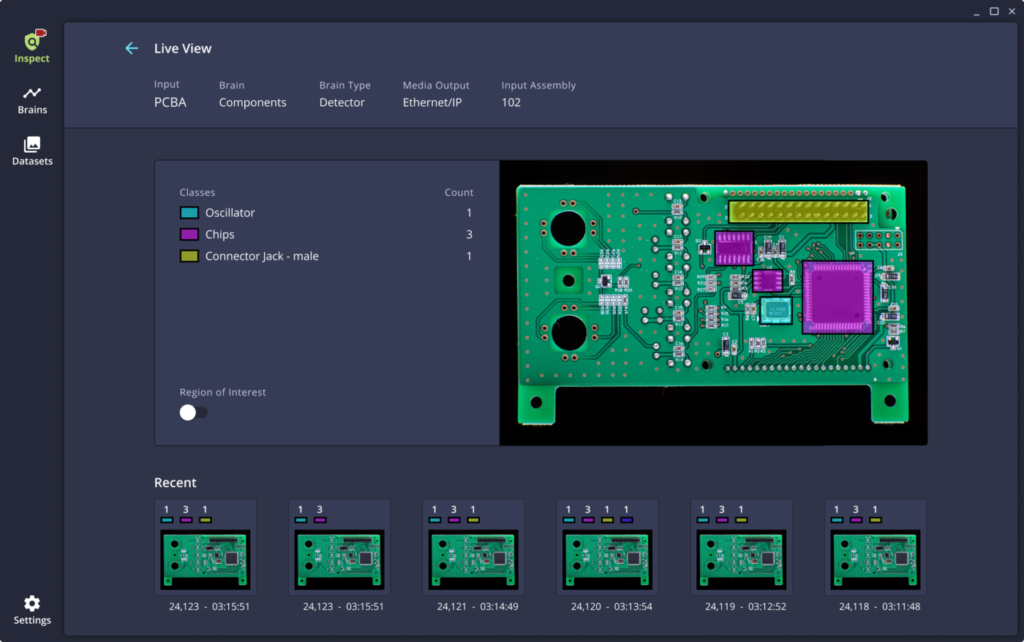Toggle the Region of Interest switch

point(193,412)
